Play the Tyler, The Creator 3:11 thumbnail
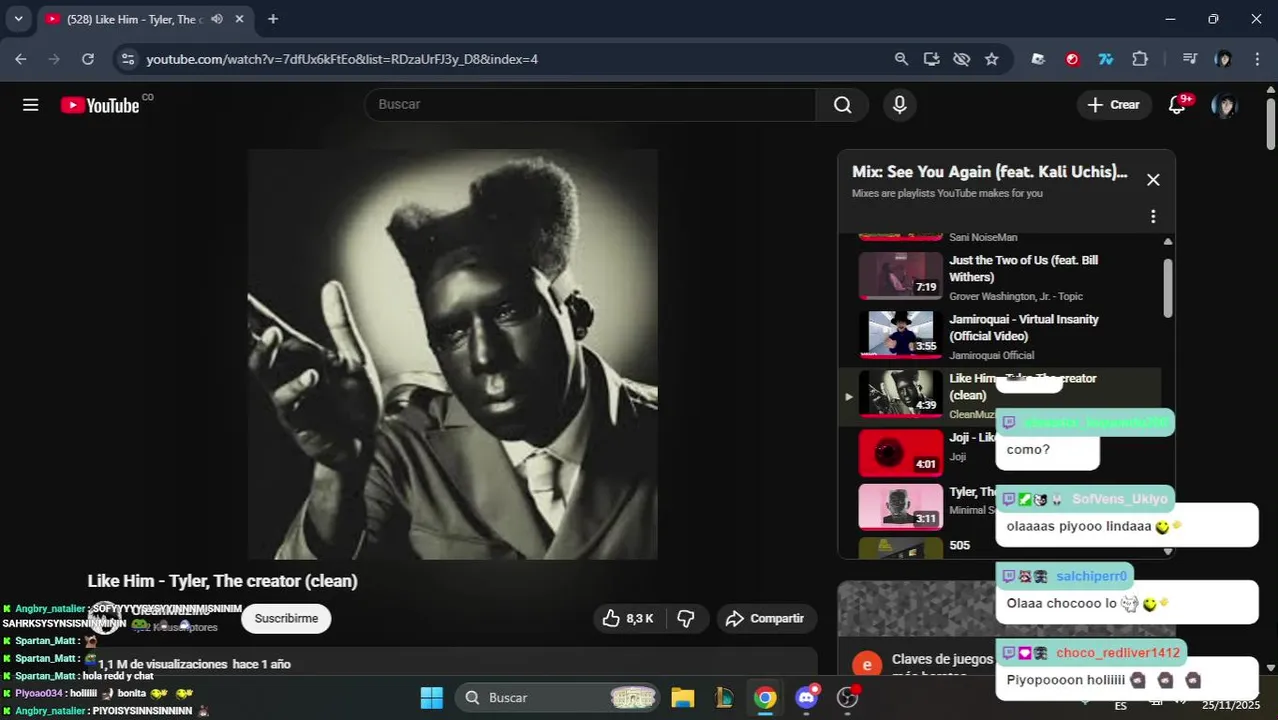 (x=901, y=507)
